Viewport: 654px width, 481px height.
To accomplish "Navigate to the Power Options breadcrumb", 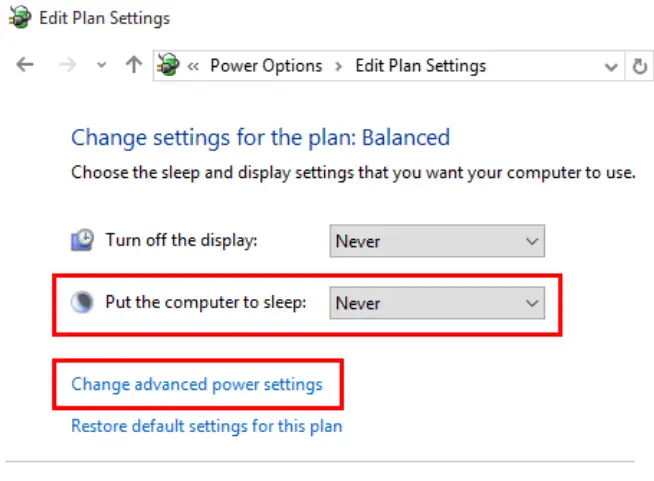I will (266, 66).
